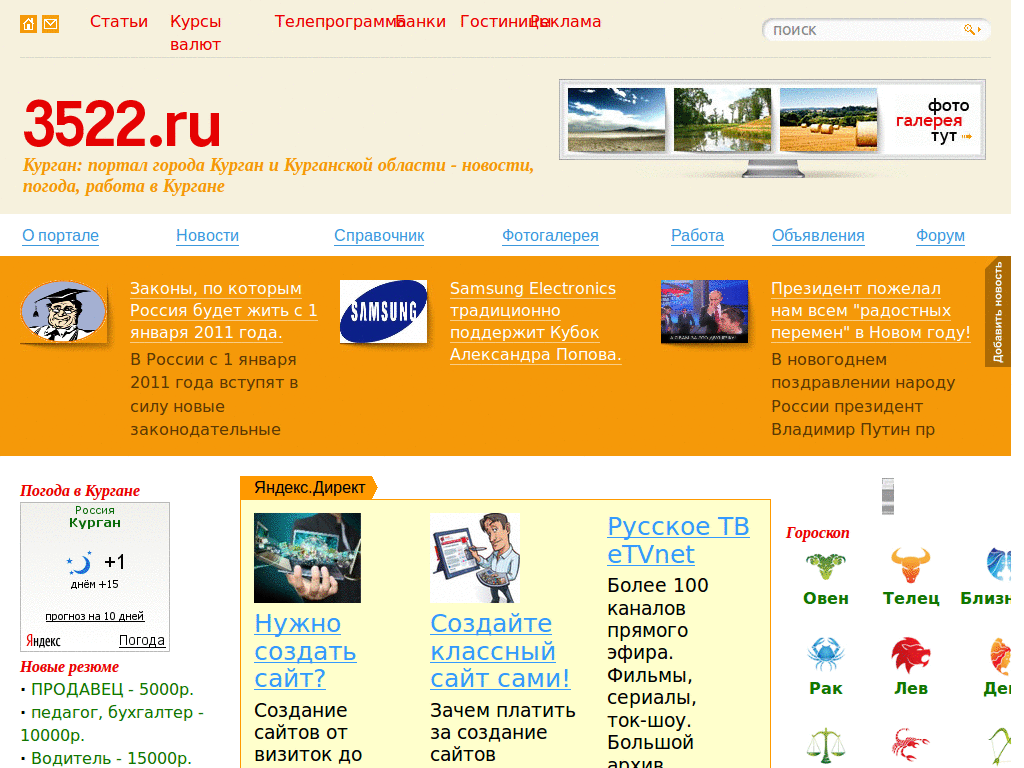This screenshot has height=768, width=1024.
Task: Open the mail envelope icon
Action: [x=50, y=24]
